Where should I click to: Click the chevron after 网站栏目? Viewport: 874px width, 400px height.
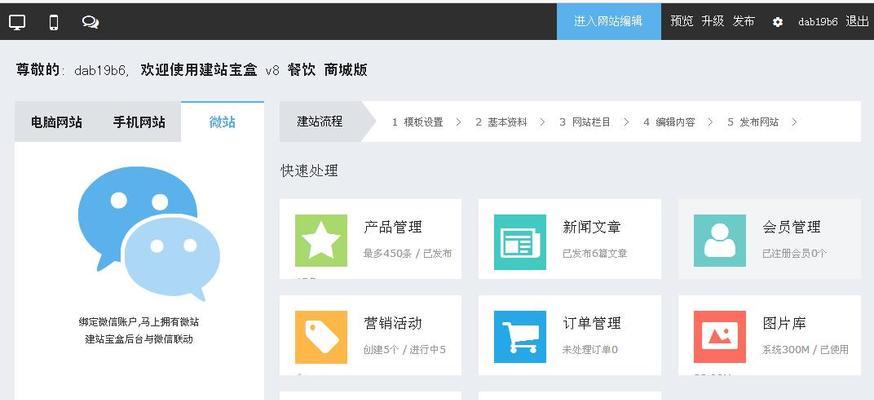click(627, 123)
